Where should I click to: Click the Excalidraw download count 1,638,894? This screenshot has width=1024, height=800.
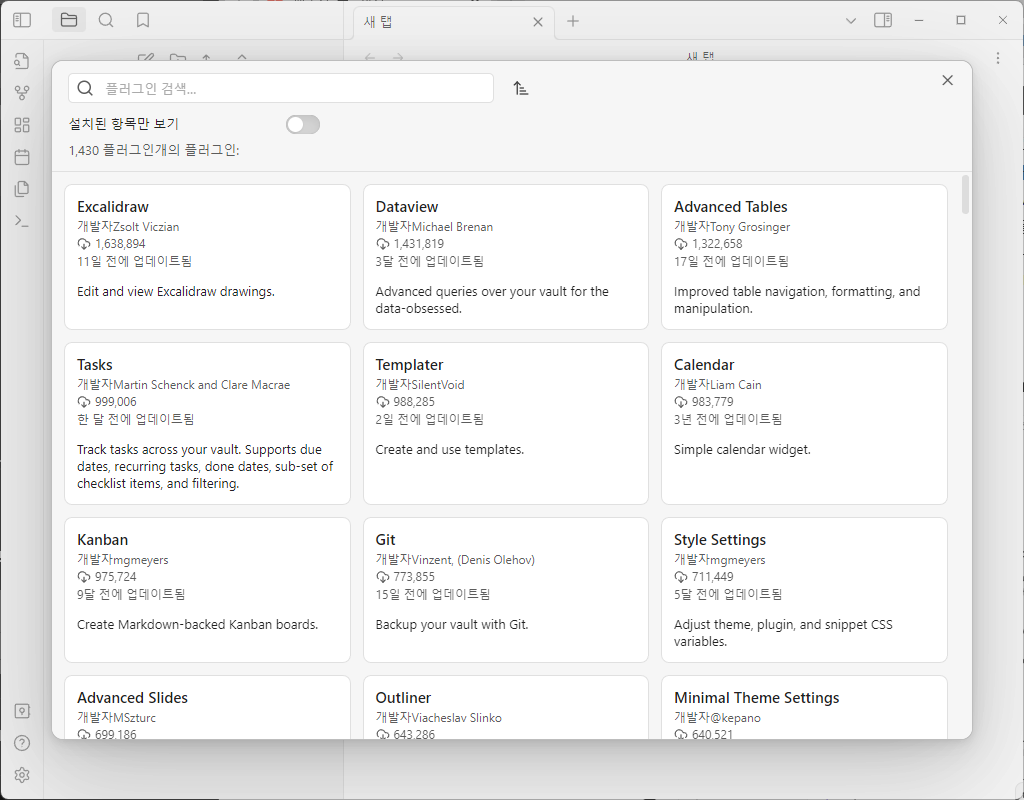(120, 244)
